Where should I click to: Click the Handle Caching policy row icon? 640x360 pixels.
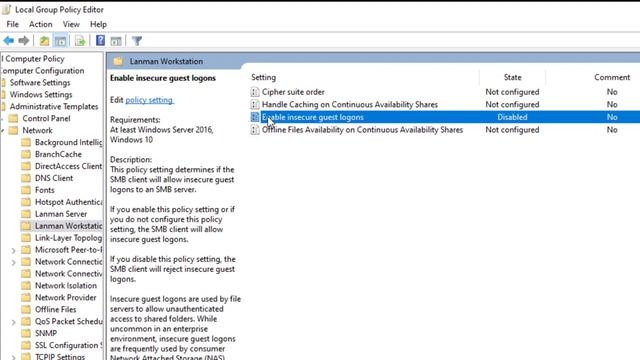click(x=255, y=105)
